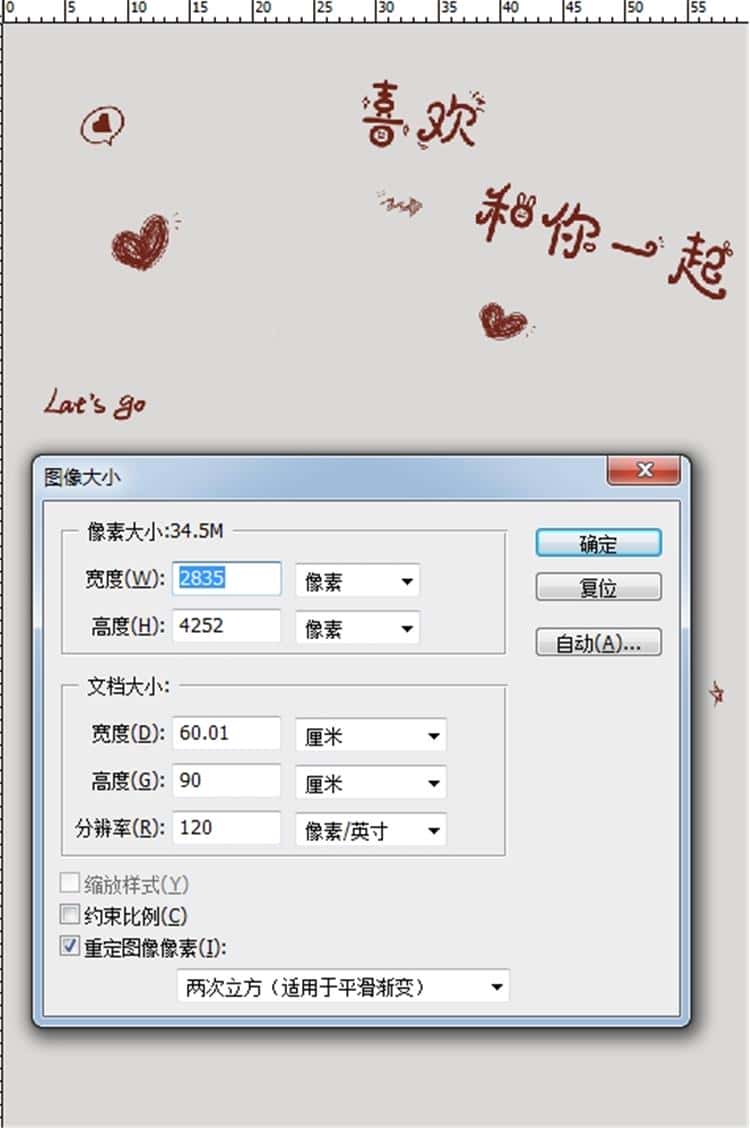Viewport: 750px width, 1128px height.
Task: Click the horizontal ruler at top
Action: (375, 11)
